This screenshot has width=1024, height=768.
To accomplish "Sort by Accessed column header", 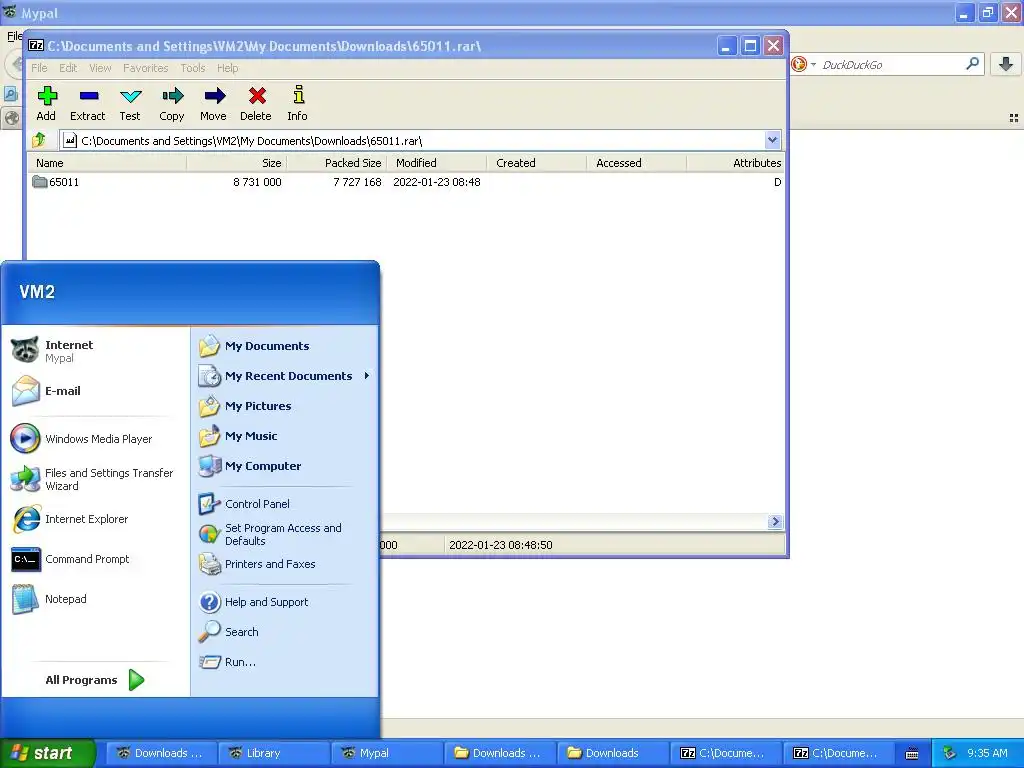I will coord(636,163).
